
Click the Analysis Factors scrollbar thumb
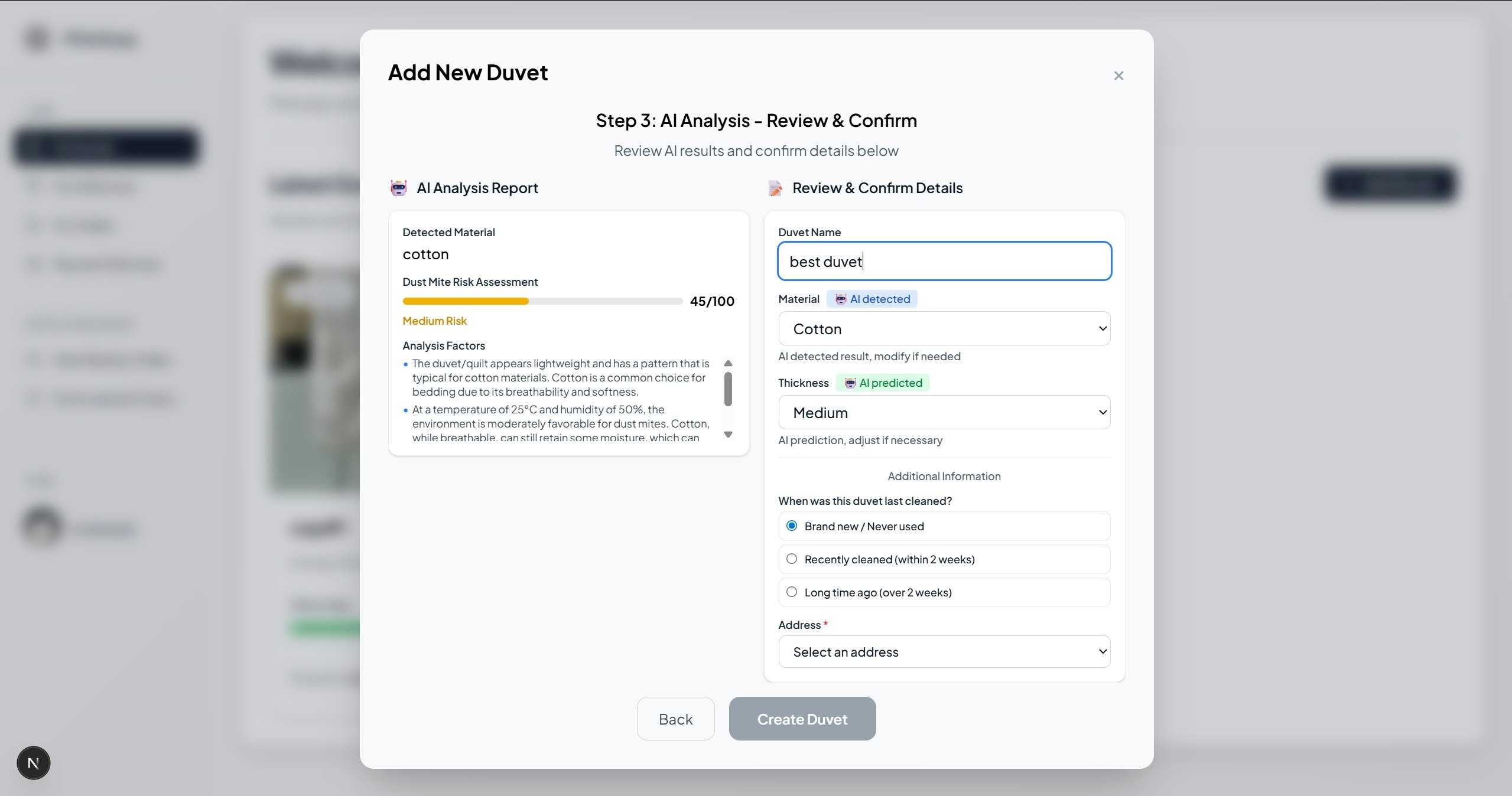click(x=728, y=389)
